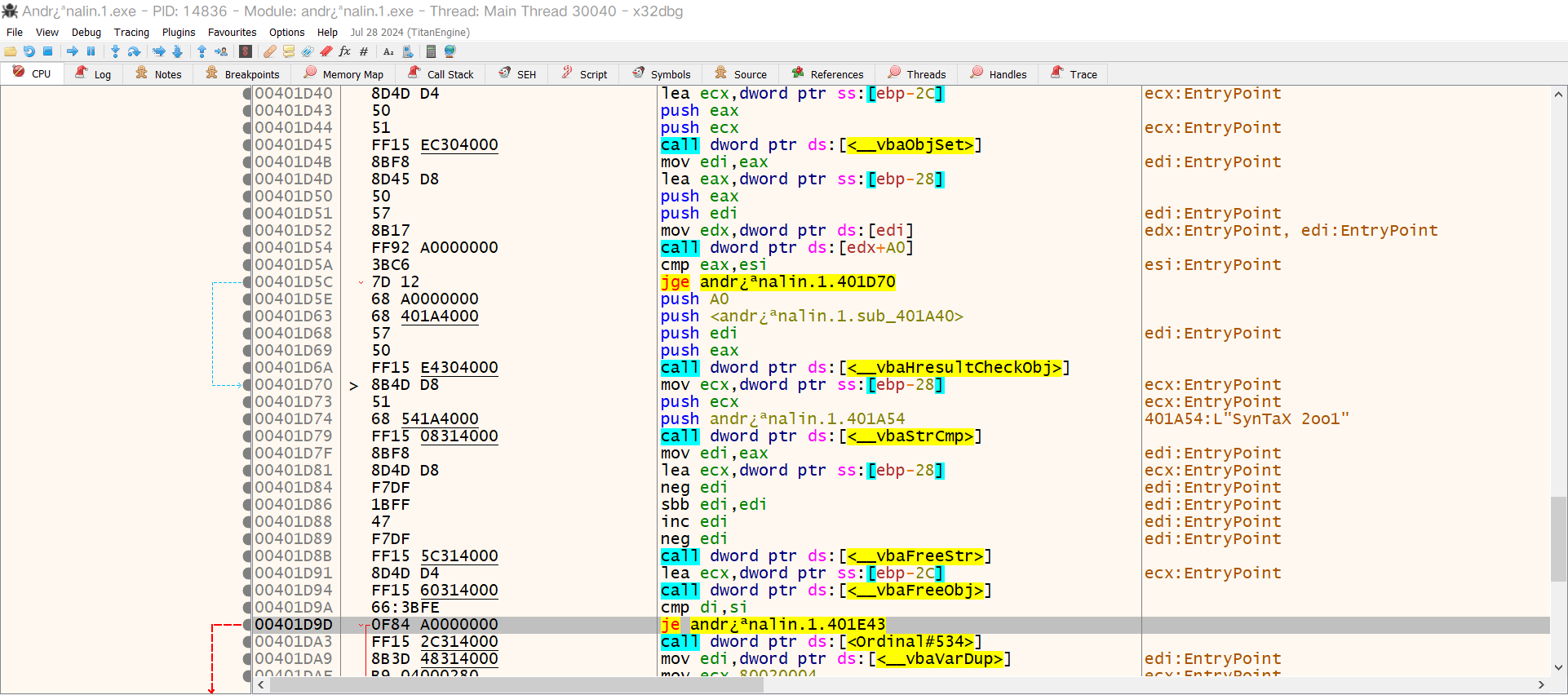The width and height of the screenshot is (1568, 695).
Task: Click the Open file folder icon
Action: tap(11, 51)
